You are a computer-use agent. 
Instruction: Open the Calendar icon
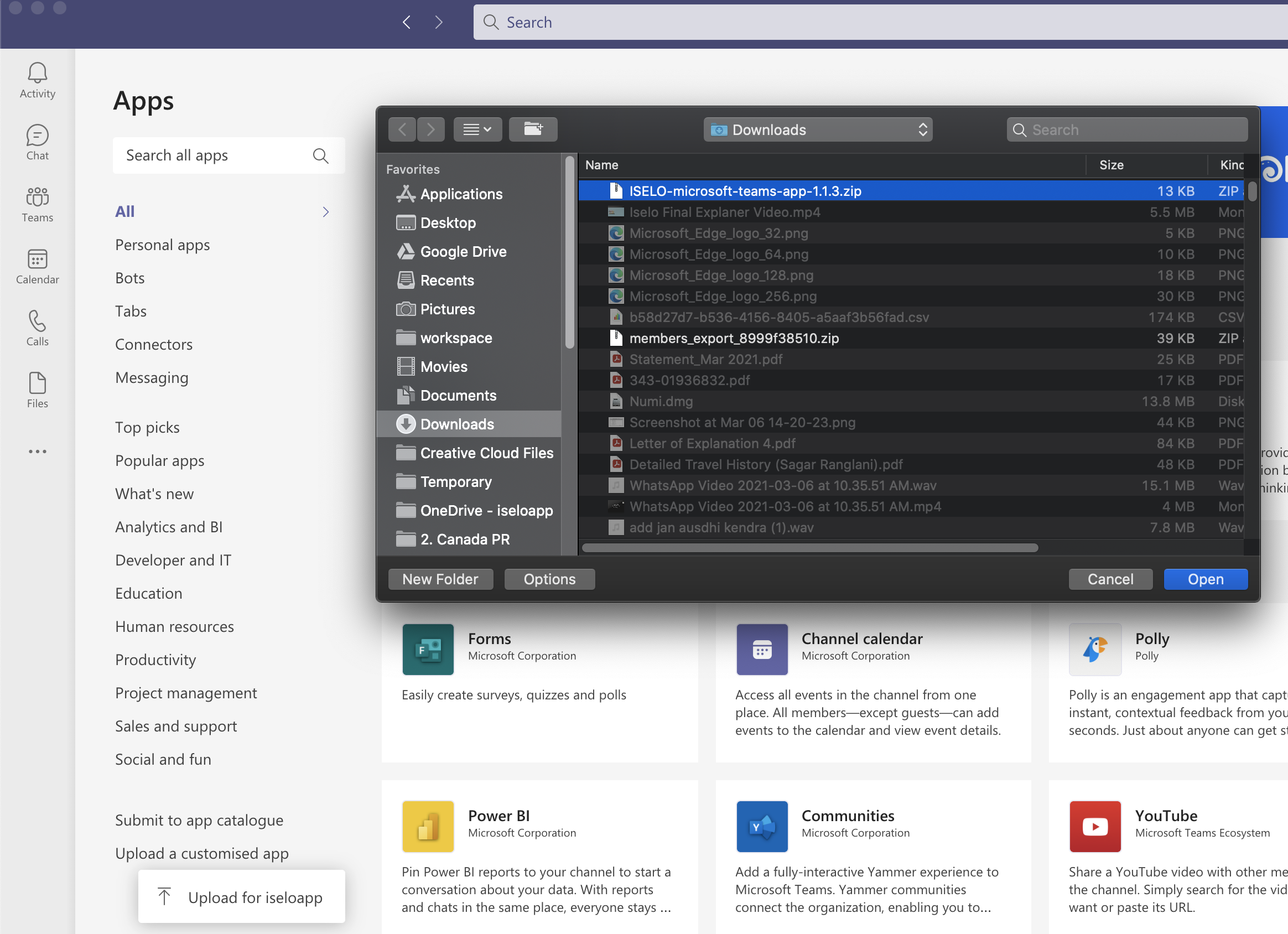pos(38,259)
